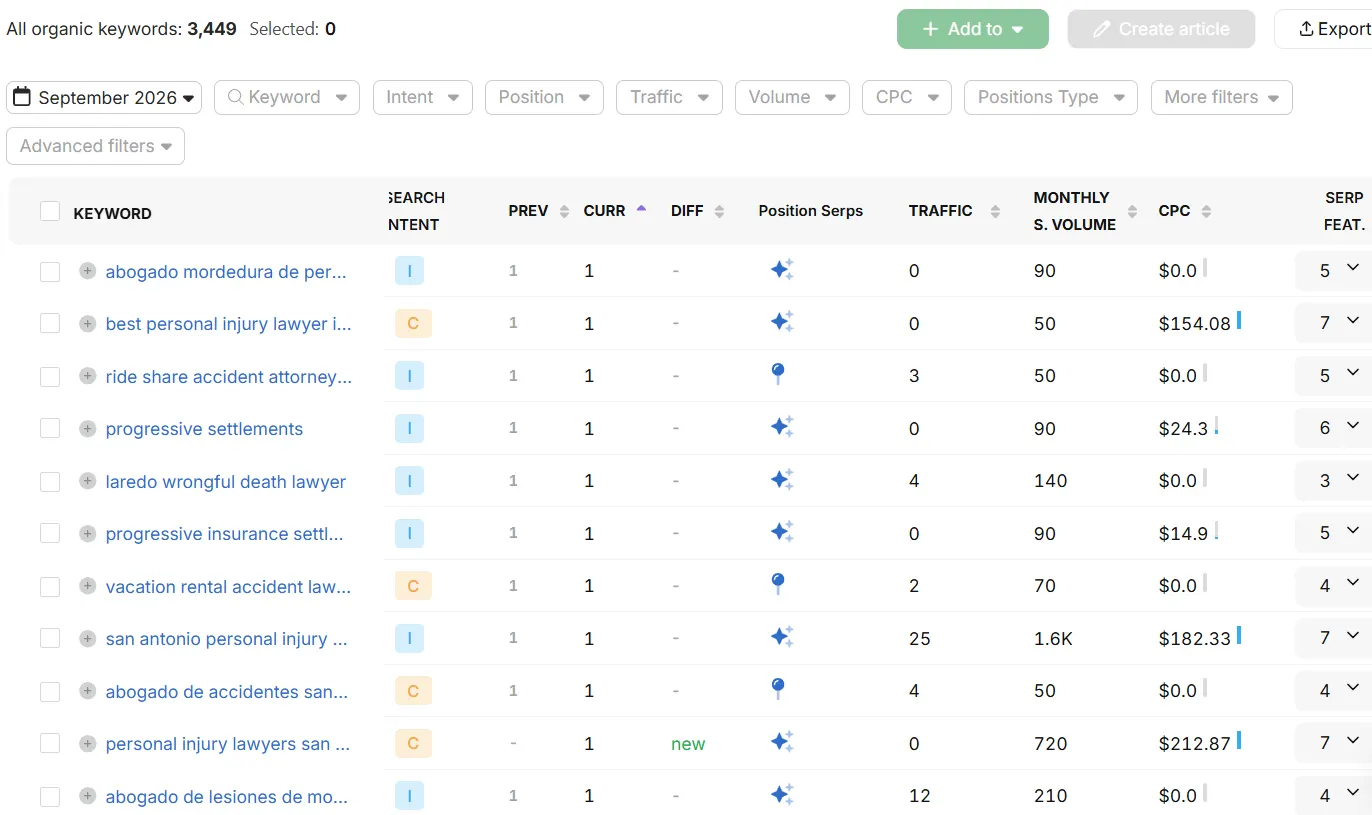Sort by the DIFF column arrows

[719, 211]
